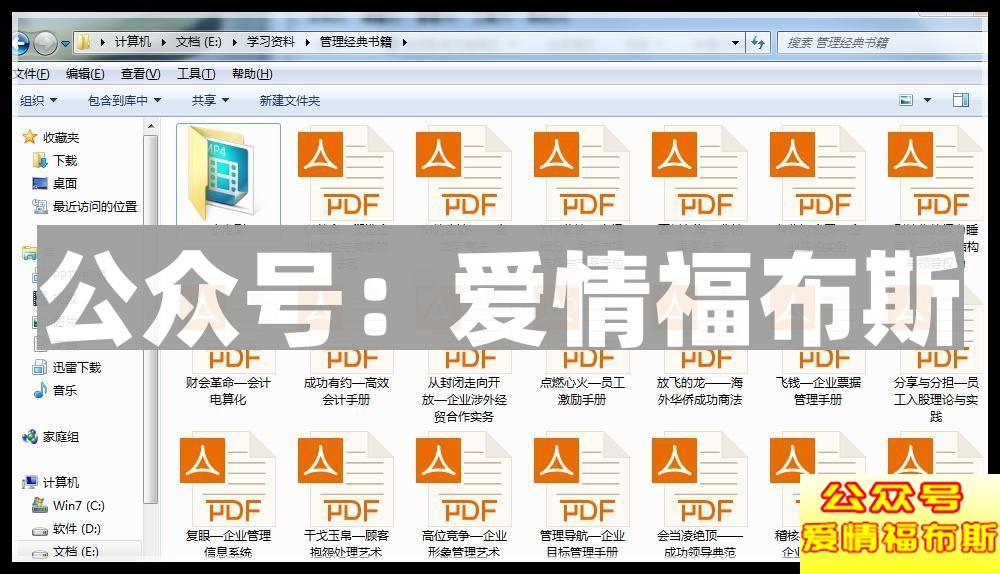Expand the 包含到库中 dropdown
1000x574 pixels.
(x=124, y=100)
